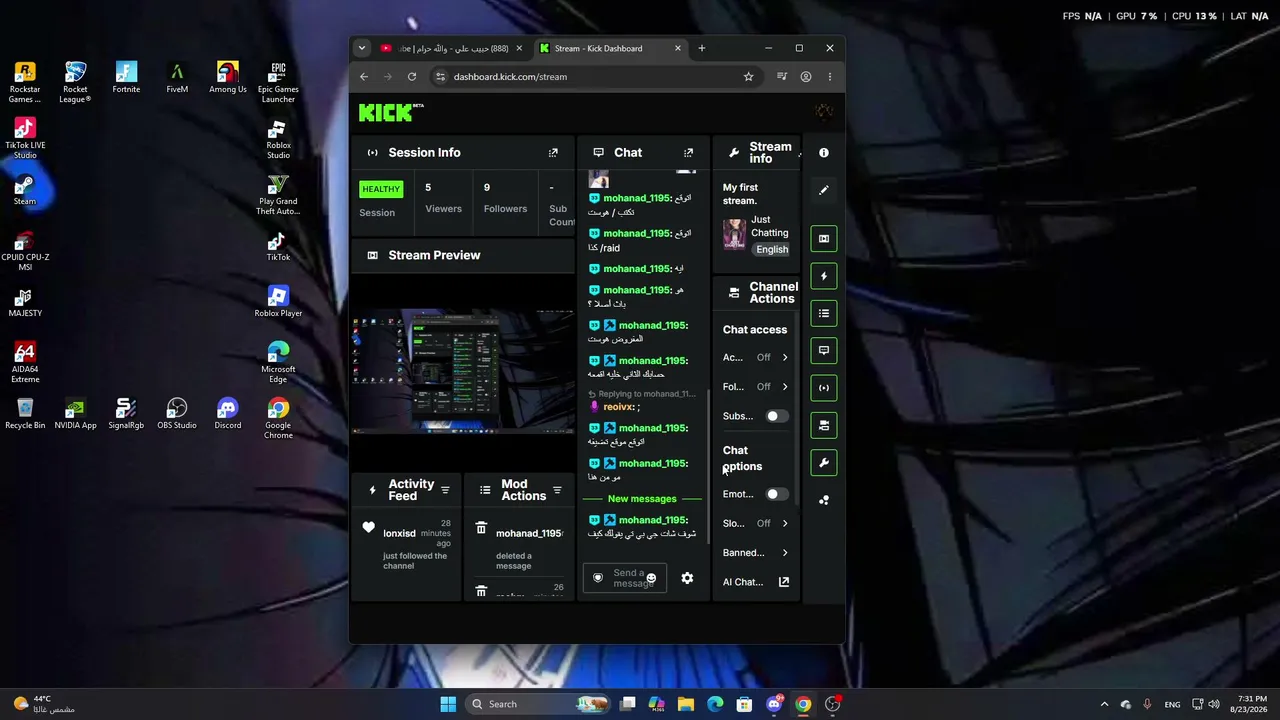Viewport: 1280px width, 720px height.
Task: Toggle Chat panel icon in sidebar
Action: pyautogui.click(x=824, y=351)
